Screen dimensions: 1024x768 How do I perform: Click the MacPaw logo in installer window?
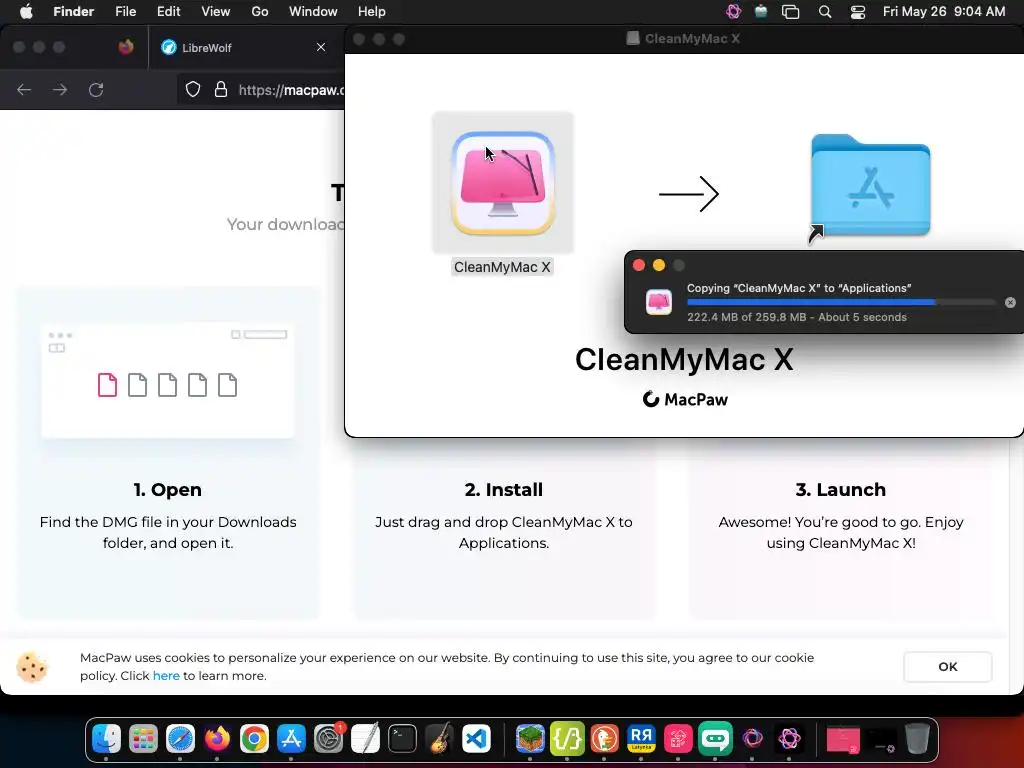coord(685,399)
